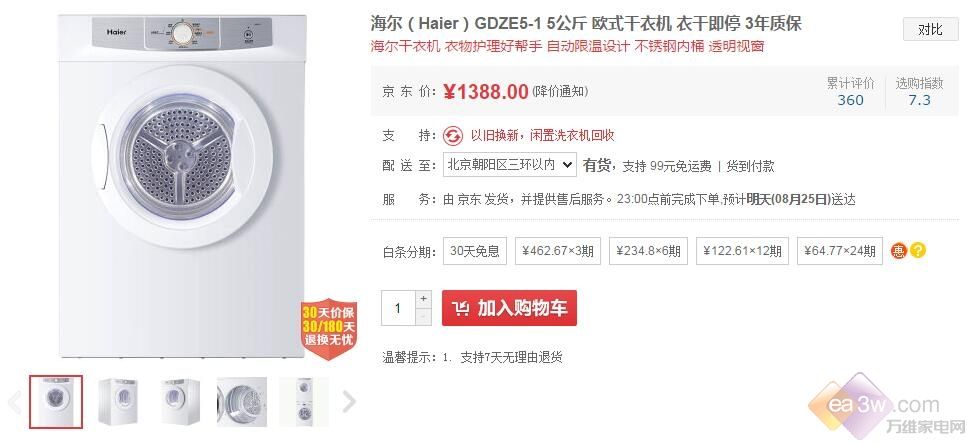Screen dimensions: 967x445
Task: Select the drum interior close-up thumbnail
Action: click(x=242, y=402)
